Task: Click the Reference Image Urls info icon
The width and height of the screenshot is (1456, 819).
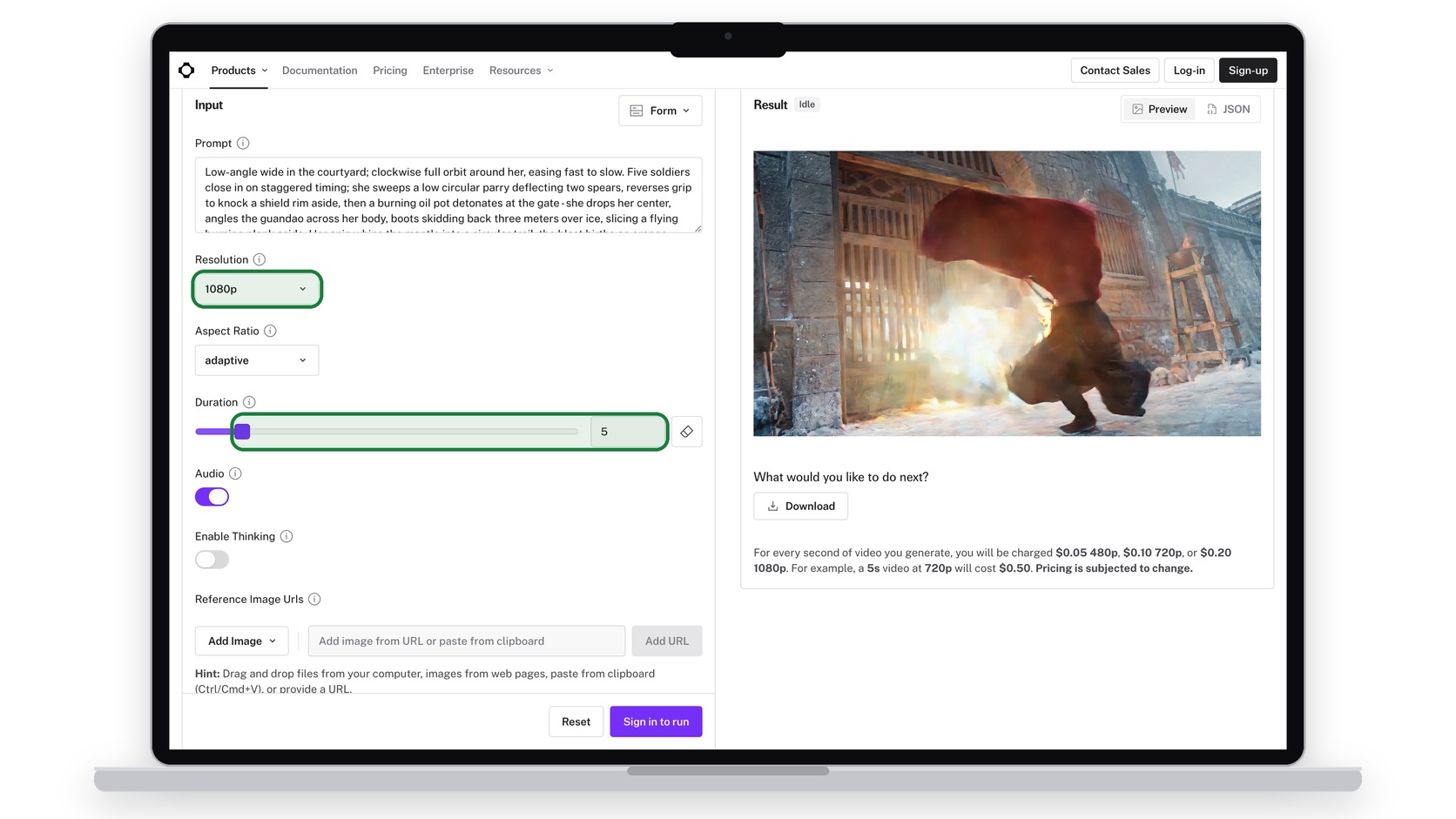Action: pos(314,600)
